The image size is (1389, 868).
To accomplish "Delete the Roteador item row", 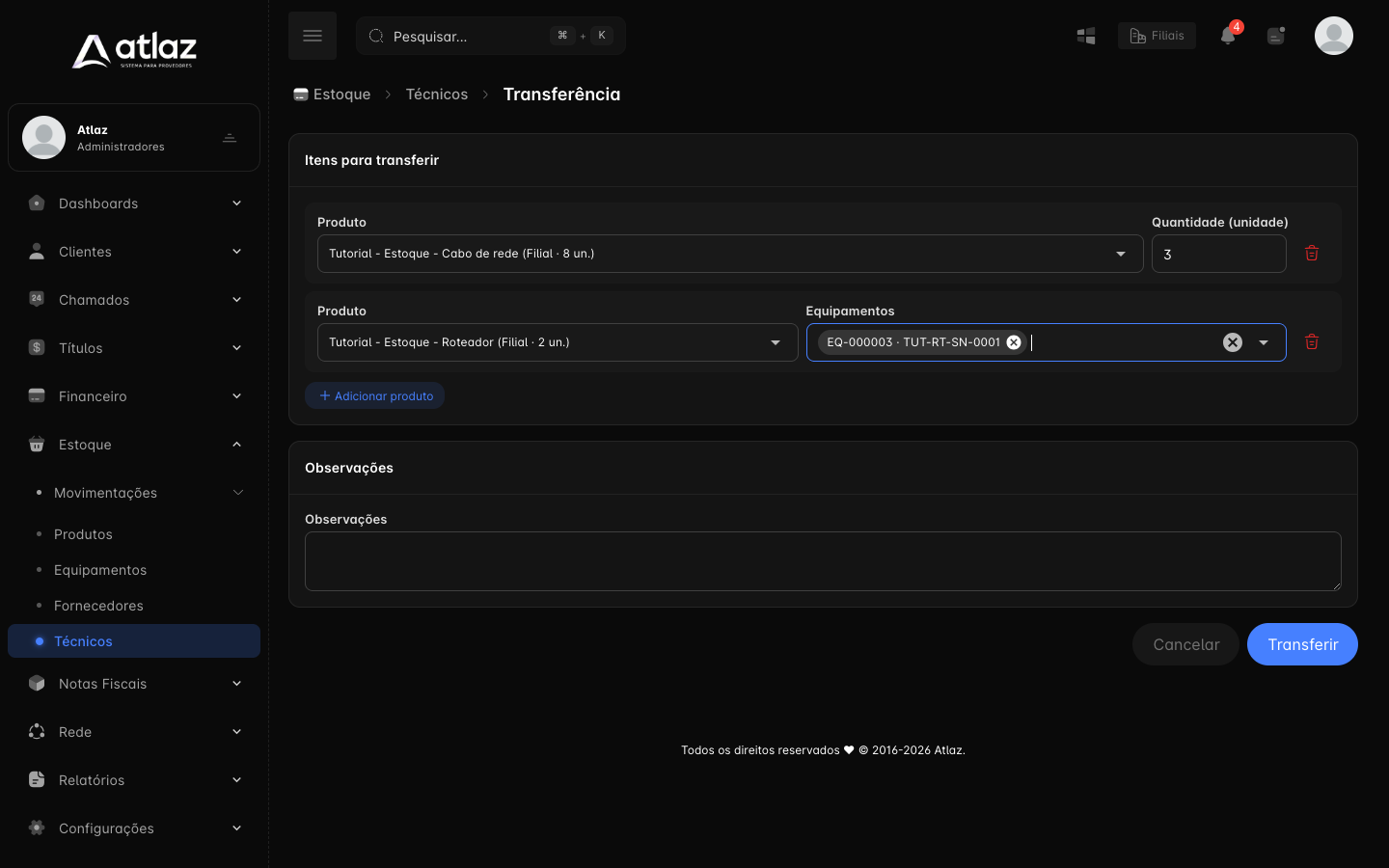I will (x=1312, y=341).
